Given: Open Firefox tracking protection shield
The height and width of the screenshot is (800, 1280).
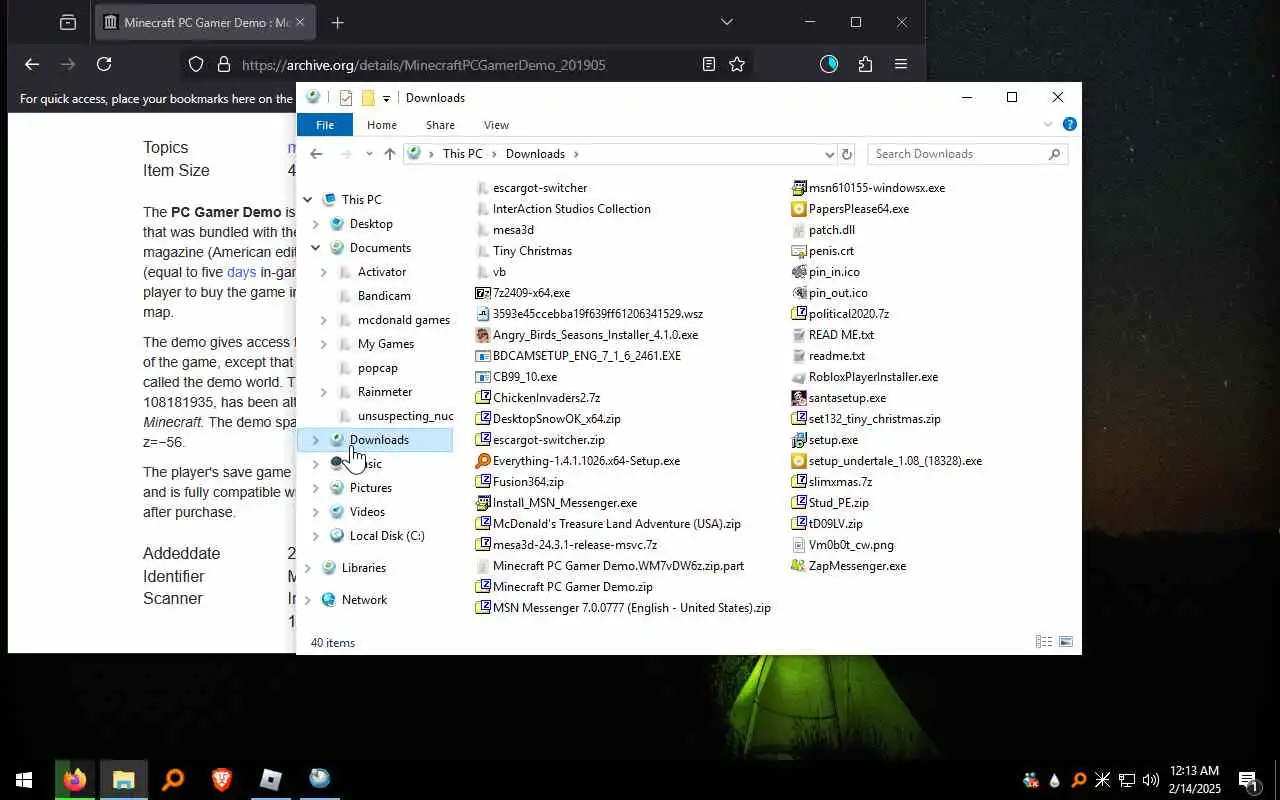Looking at the screenshot, I should coord(196,64).
